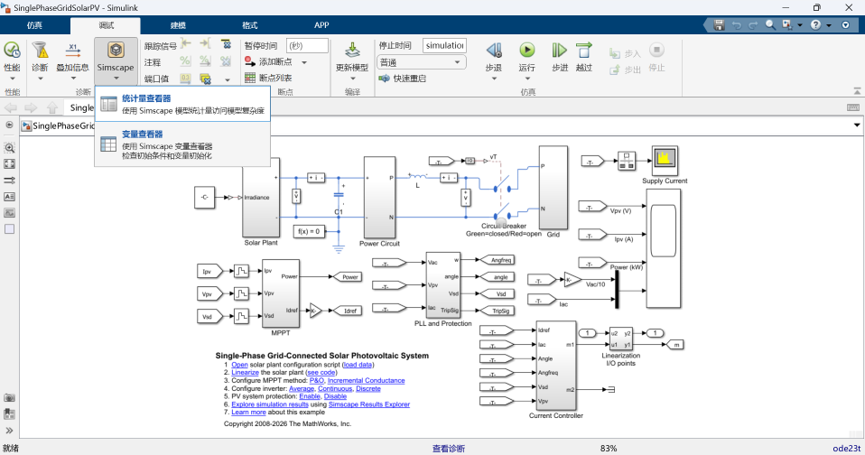
Task: Open the 叠加信息 dropdown arrow
Action: click(73, 79)
